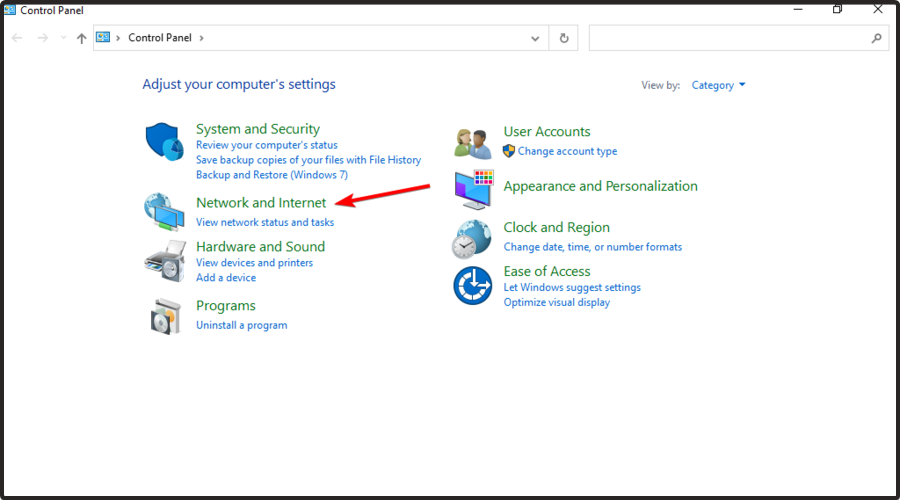Click the Appearance and Personalization monitor icon
The height and width of the screenshot is (500, 900).
[x=474, y=189]
